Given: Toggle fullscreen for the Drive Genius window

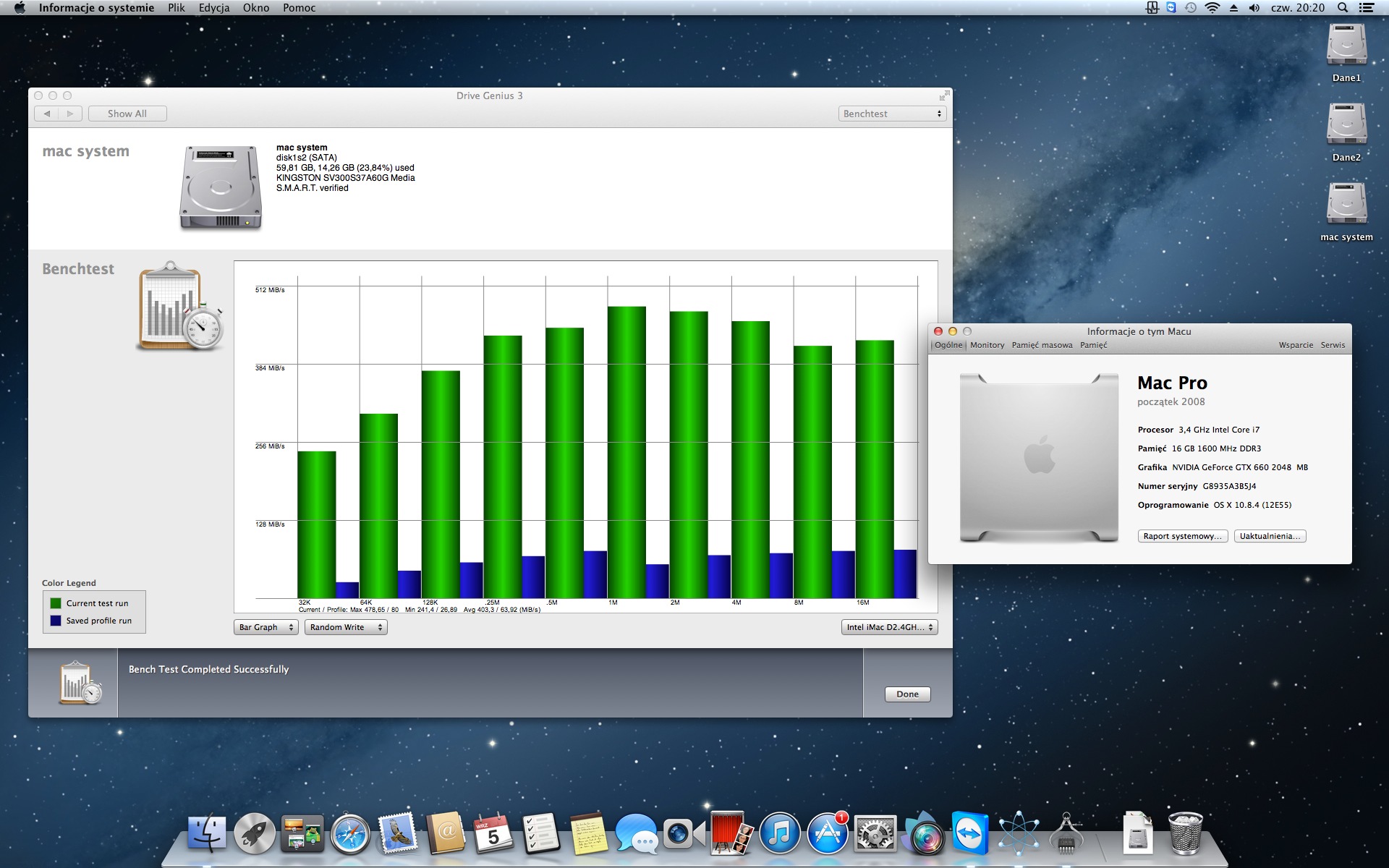Looking at the screenshot, I should [x=944, y=95].
